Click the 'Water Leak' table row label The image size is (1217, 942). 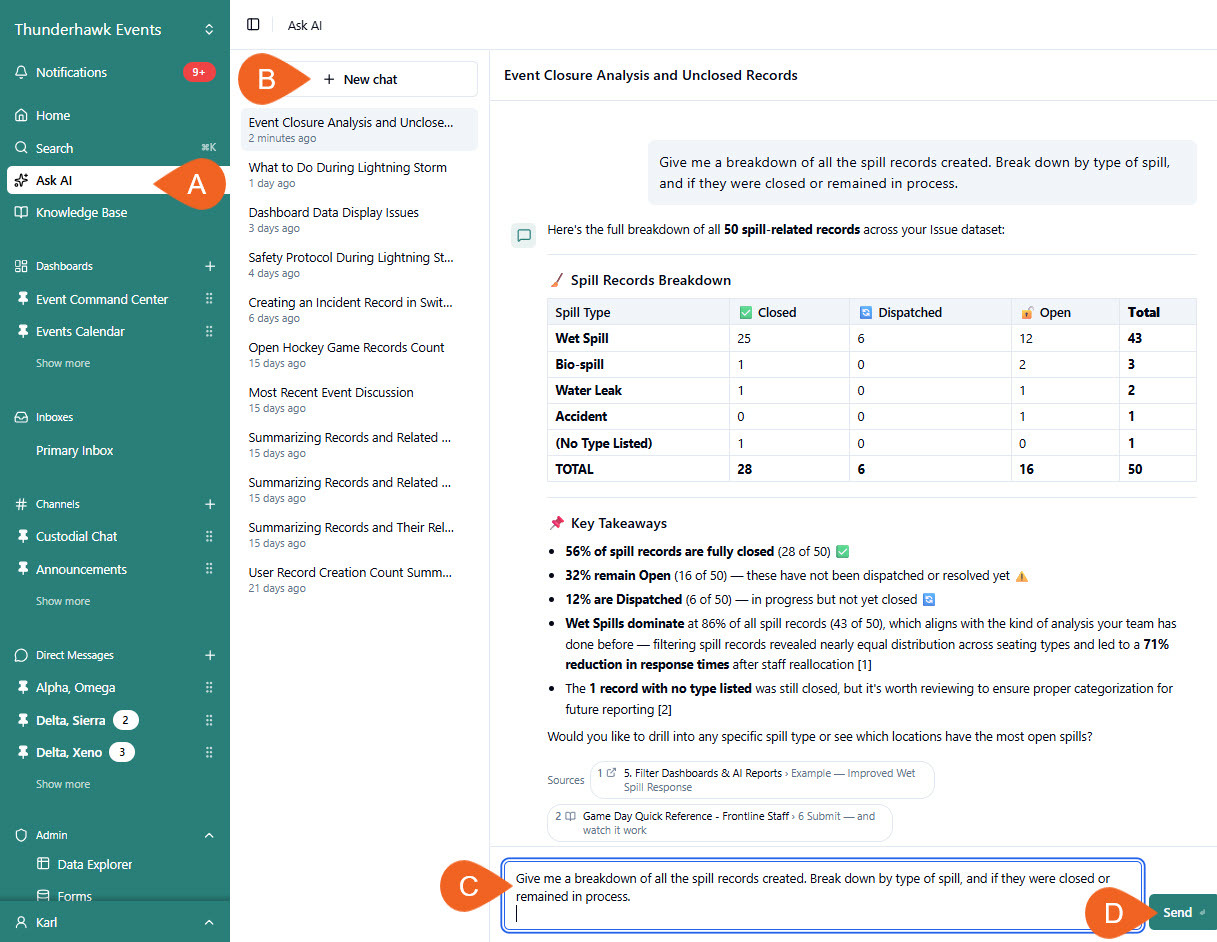589,390
